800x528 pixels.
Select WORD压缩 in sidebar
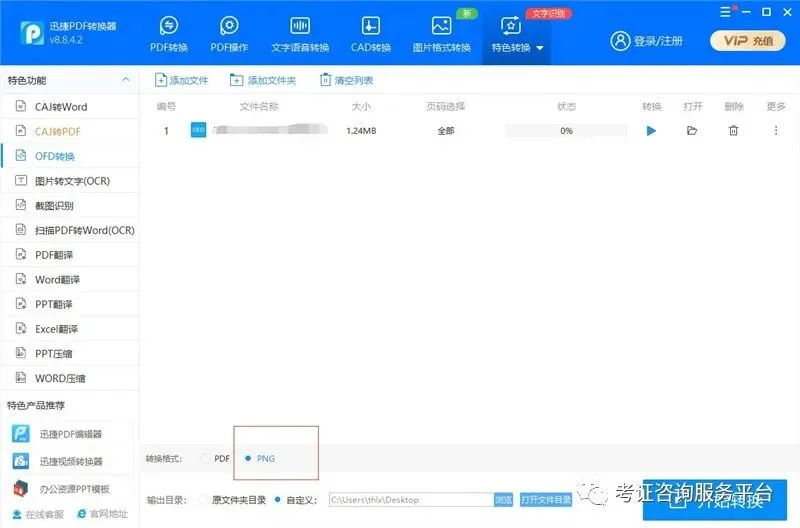(70, 378)
